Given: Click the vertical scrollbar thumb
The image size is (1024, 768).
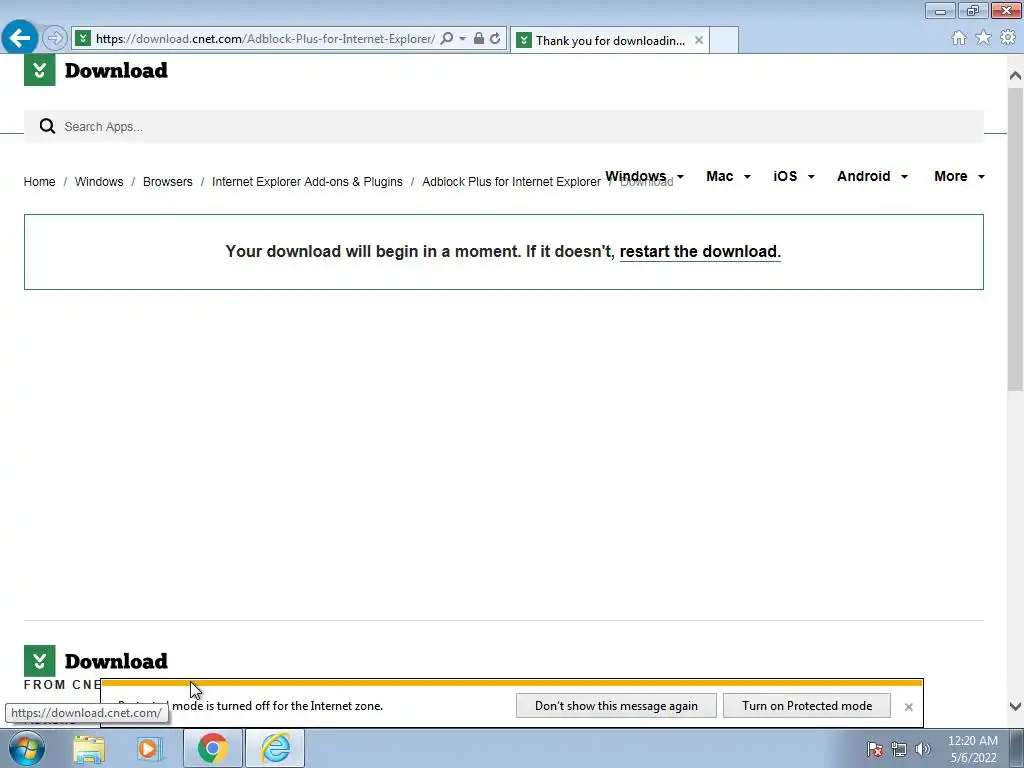Looking at the screenshot, I should click(x=1016, y=238).
